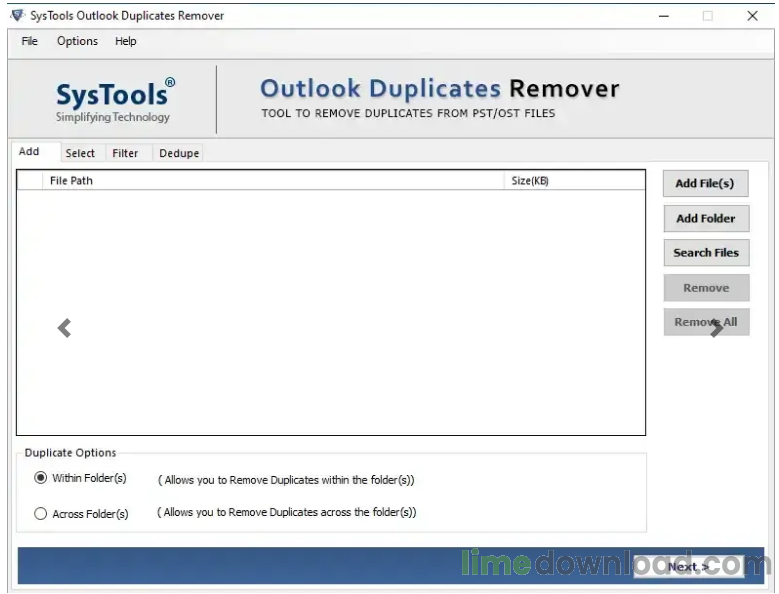Go to previous slide with left chevron

pos(64,328)
